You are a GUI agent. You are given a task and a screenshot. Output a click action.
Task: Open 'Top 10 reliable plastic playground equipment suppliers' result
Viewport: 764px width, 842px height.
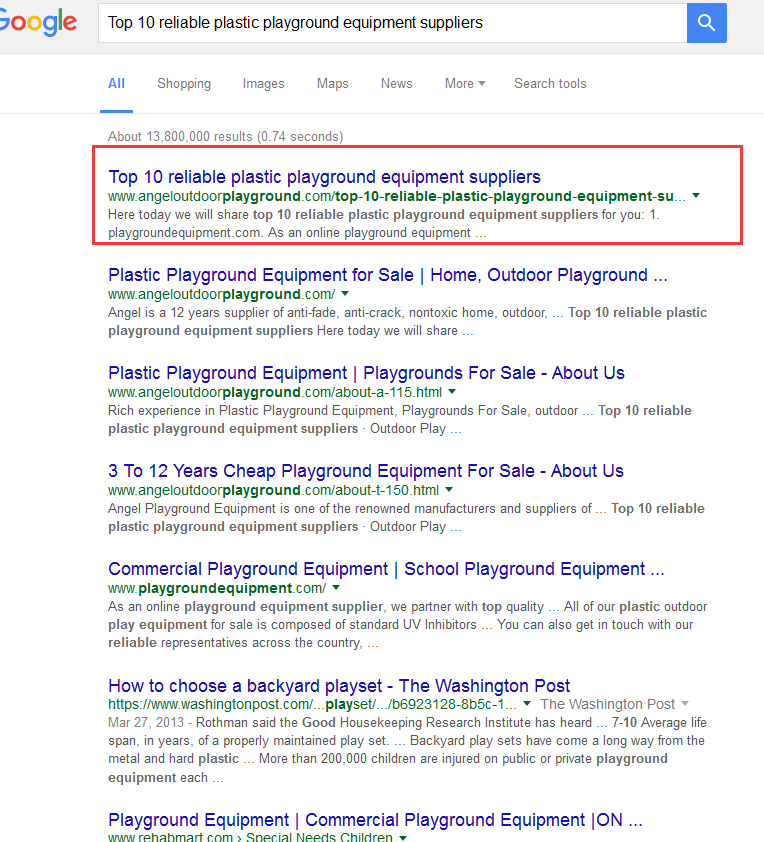point(324,177)
